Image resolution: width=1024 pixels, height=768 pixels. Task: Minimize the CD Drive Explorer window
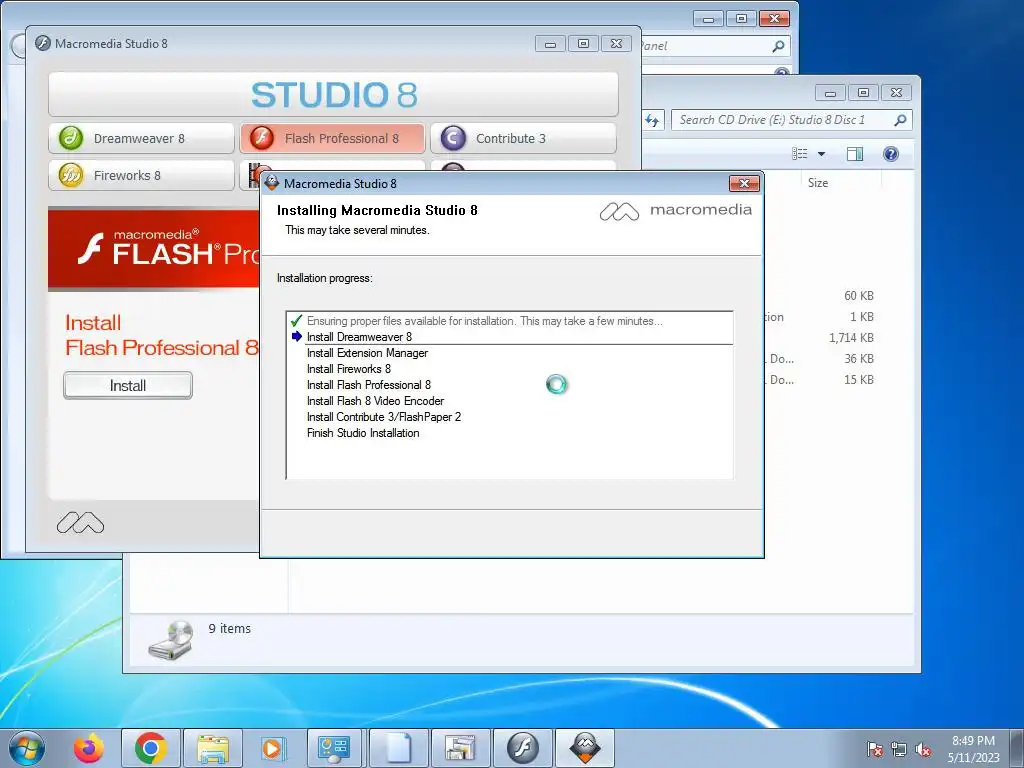tap(830, 93)
